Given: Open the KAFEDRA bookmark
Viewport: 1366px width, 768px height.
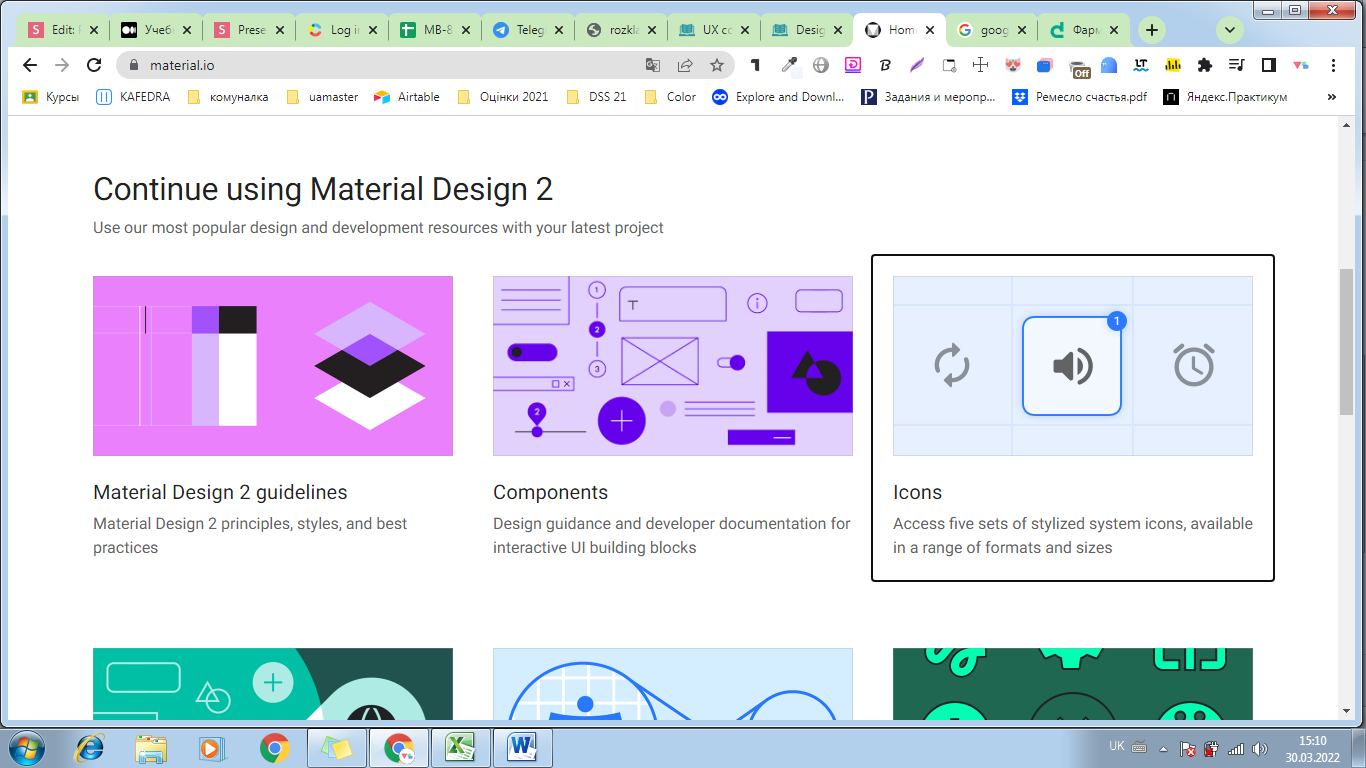Looking at the screenshot, I should (x=133, y=97).
